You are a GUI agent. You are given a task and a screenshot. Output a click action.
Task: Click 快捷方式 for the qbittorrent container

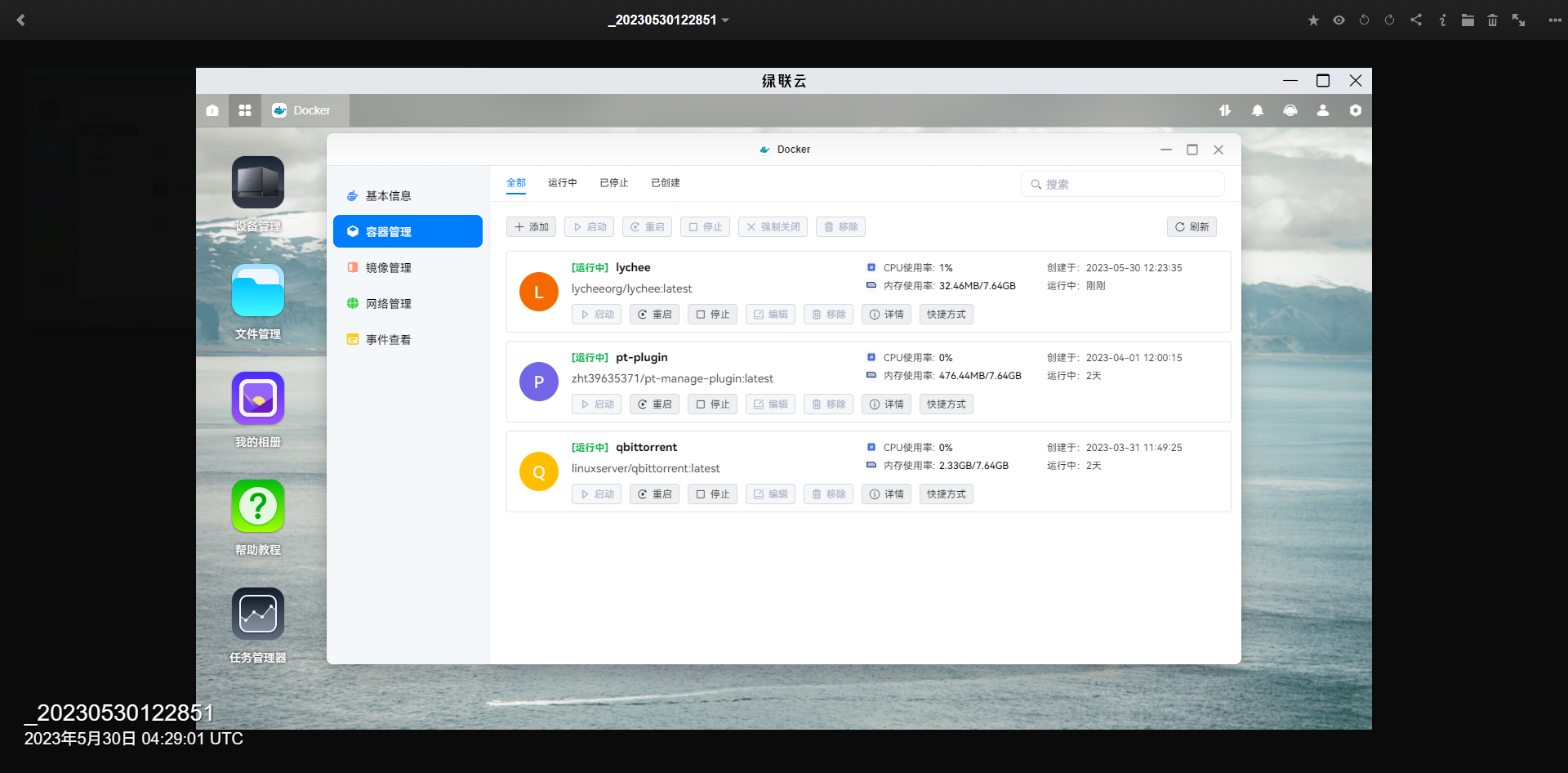tap(947, 494)
